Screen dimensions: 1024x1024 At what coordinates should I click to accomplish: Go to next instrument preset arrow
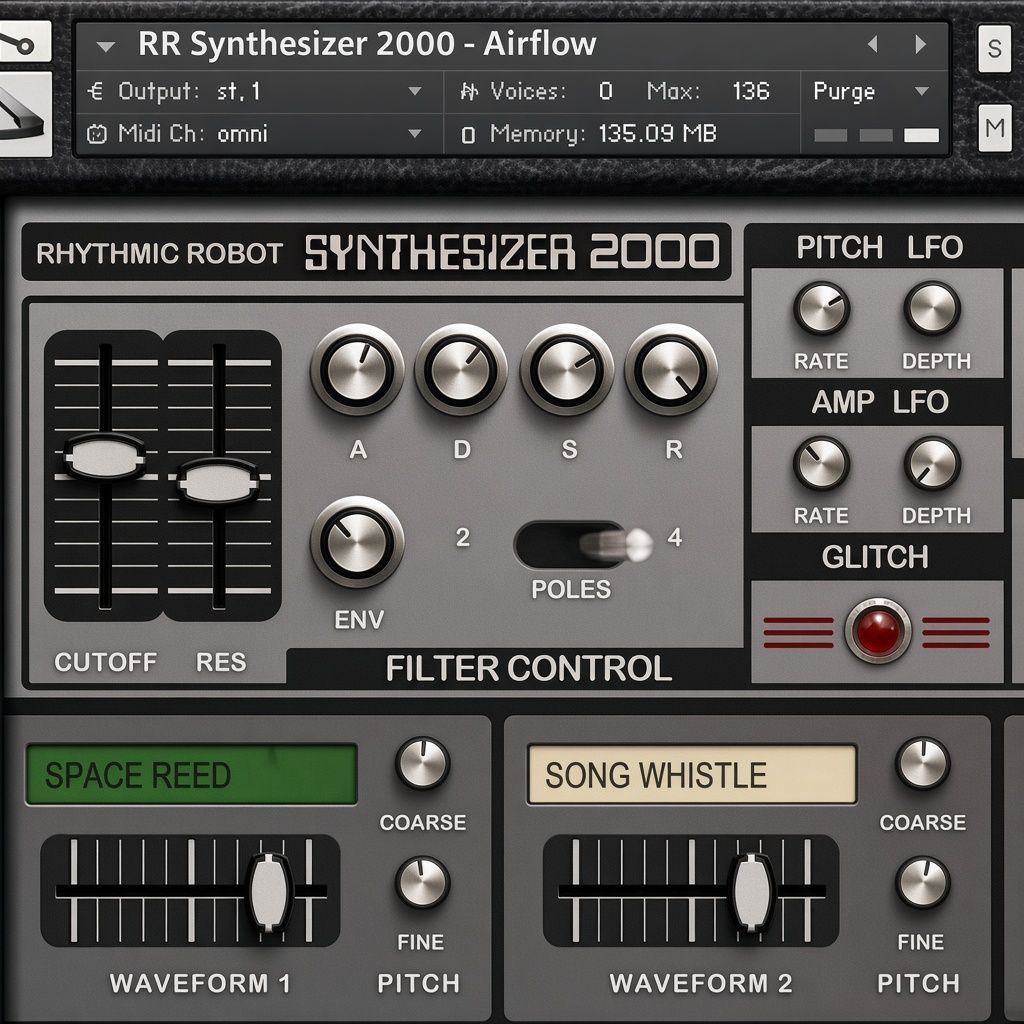click(x=921, y=44)
